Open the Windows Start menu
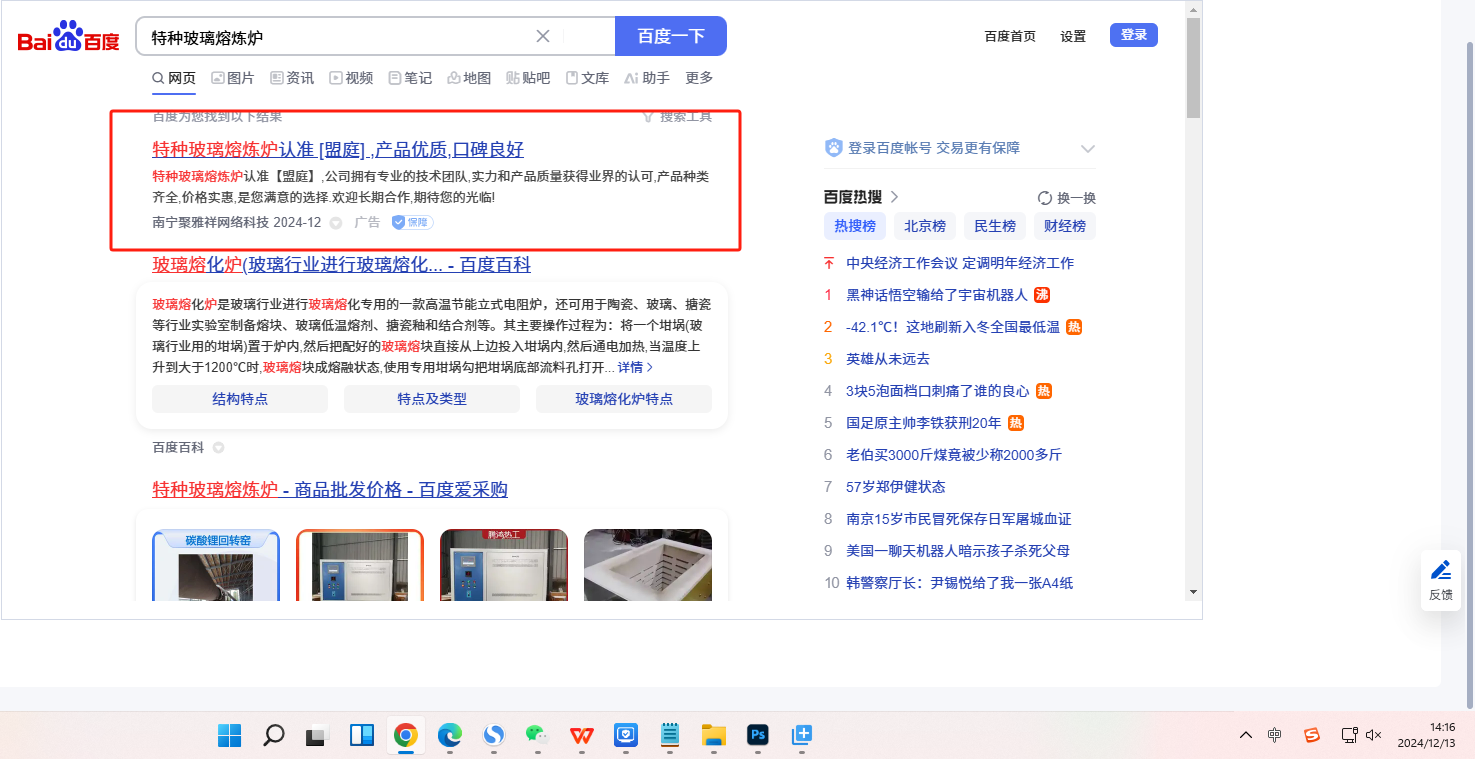Viewport: 1475px width, 759px height. coord(229,736)
